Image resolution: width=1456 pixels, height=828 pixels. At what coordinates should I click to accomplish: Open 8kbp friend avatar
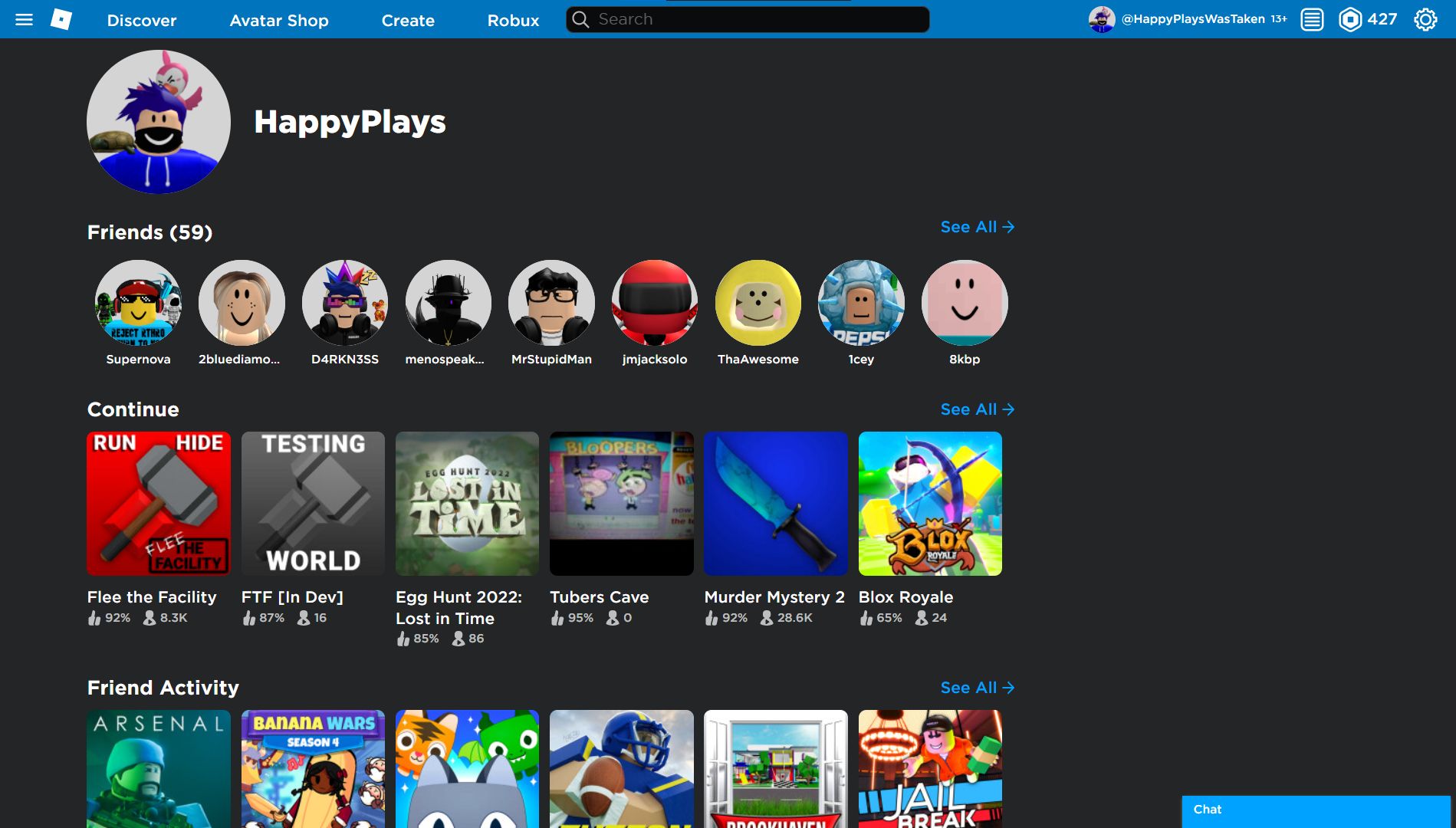(x=965, y=303)
